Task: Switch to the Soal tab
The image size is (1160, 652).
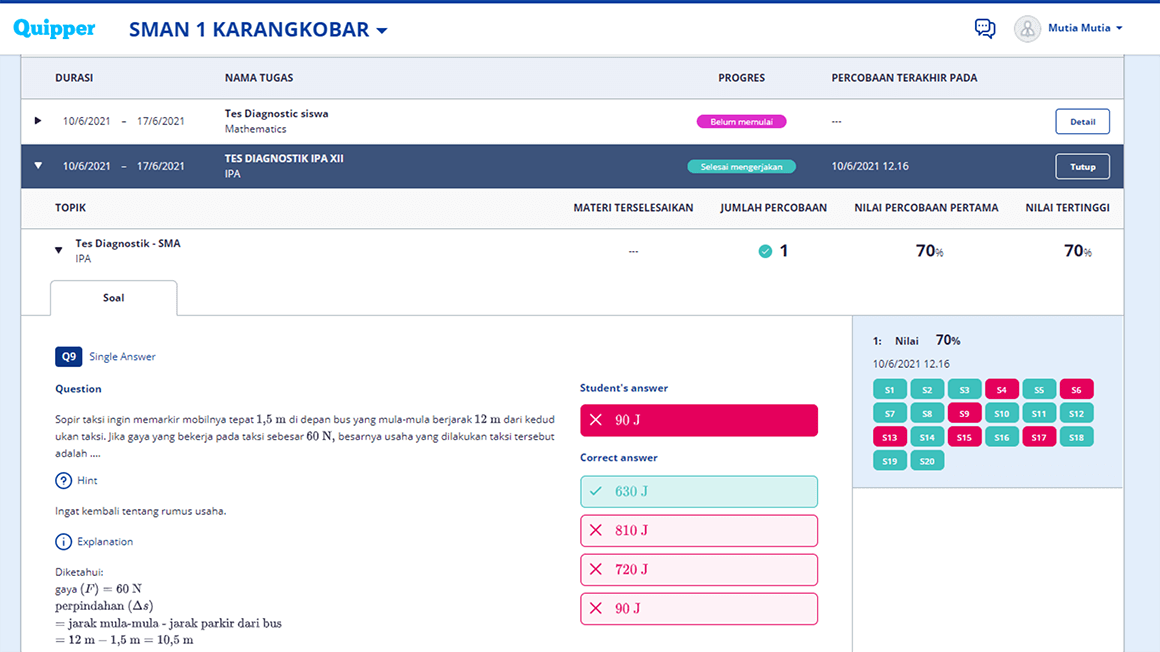Action: [x=113, y=298]
